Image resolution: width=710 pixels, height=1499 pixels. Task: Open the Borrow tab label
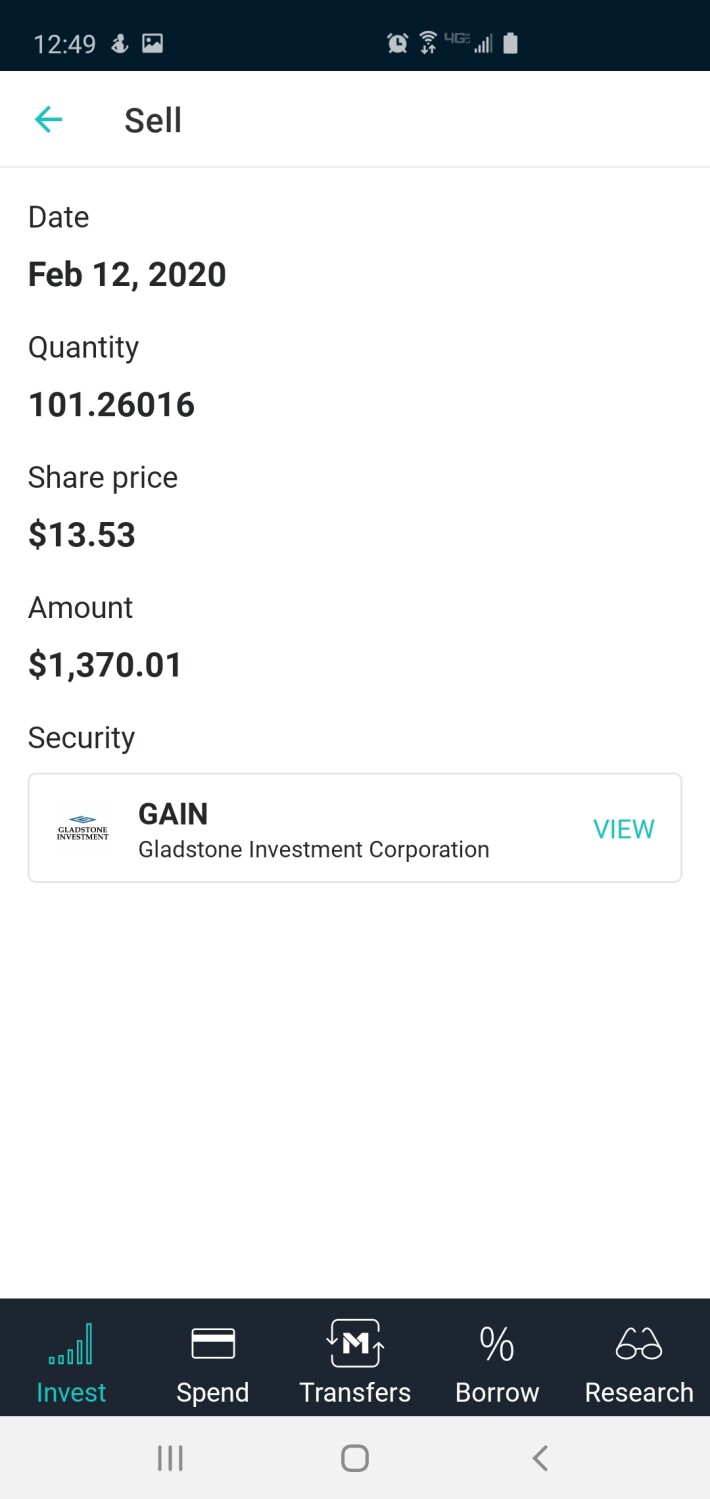[497, 1392]
